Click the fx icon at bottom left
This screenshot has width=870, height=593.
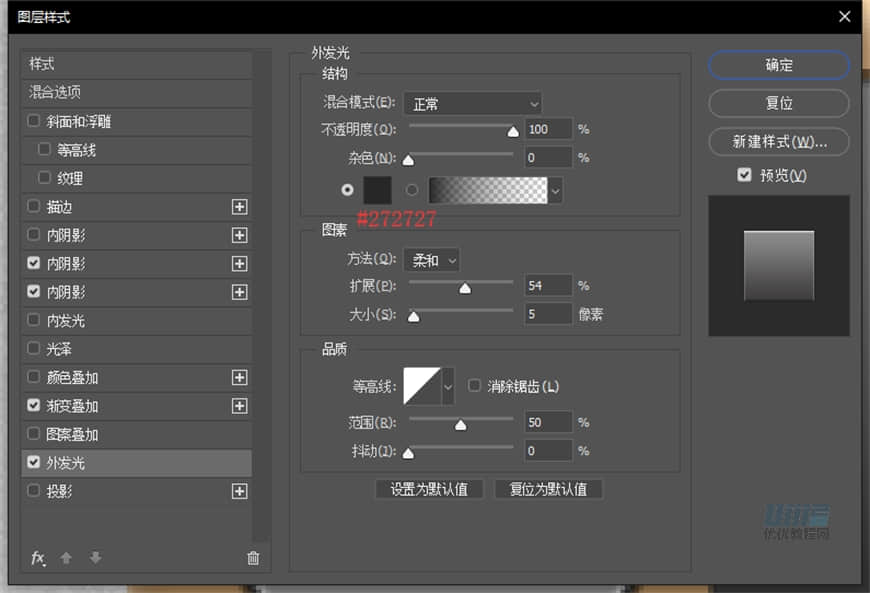(x=38, y=558)
